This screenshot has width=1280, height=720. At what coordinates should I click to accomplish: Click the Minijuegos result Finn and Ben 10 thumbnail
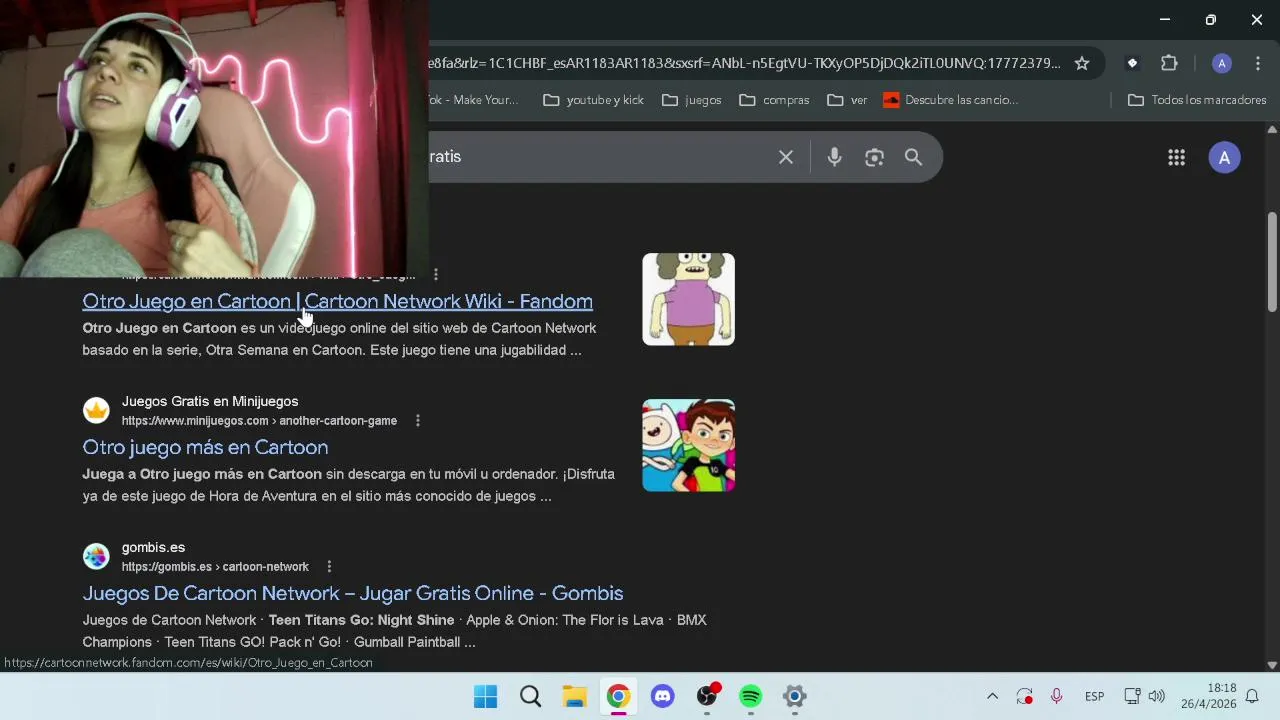tap(688, 445)
